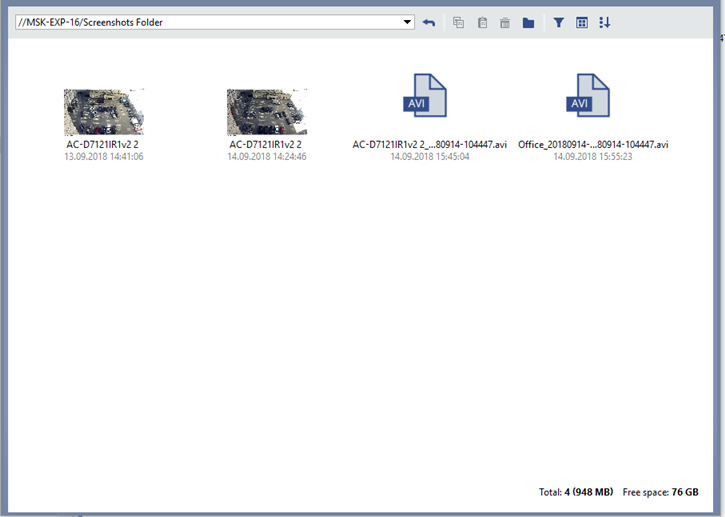Click the Total 4 (948 MB) status text
725x517 pixels.
[576, 493]
